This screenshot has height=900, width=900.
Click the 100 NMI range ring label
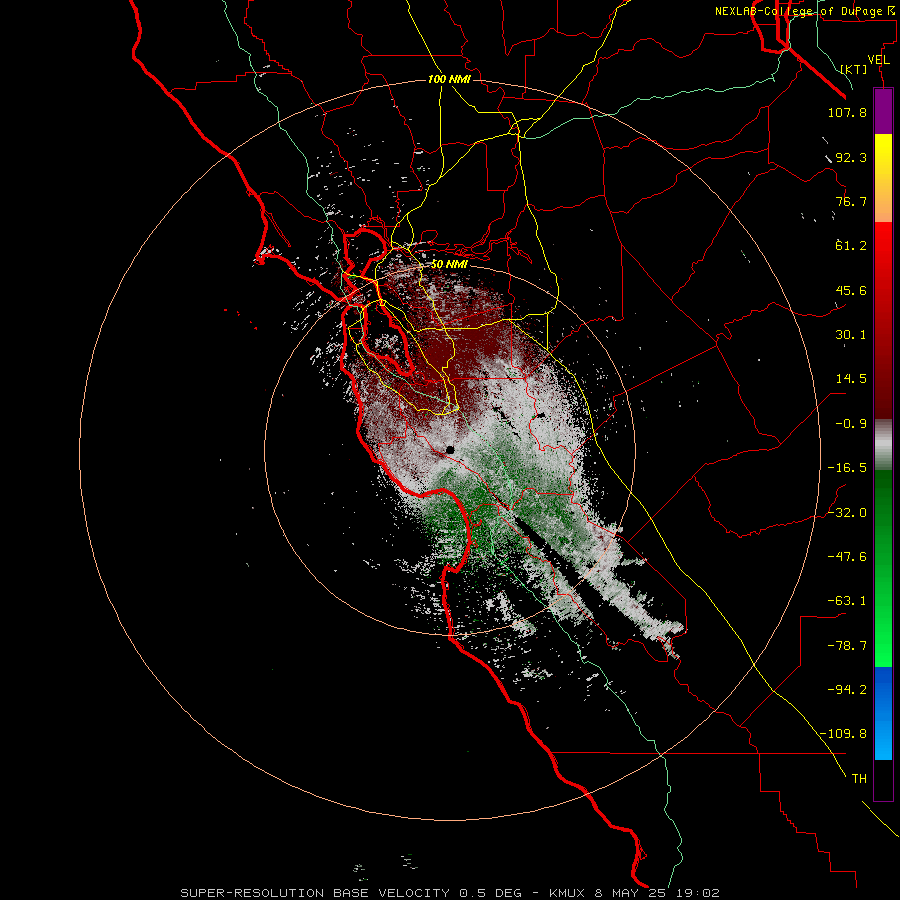(x=449, y=79)
